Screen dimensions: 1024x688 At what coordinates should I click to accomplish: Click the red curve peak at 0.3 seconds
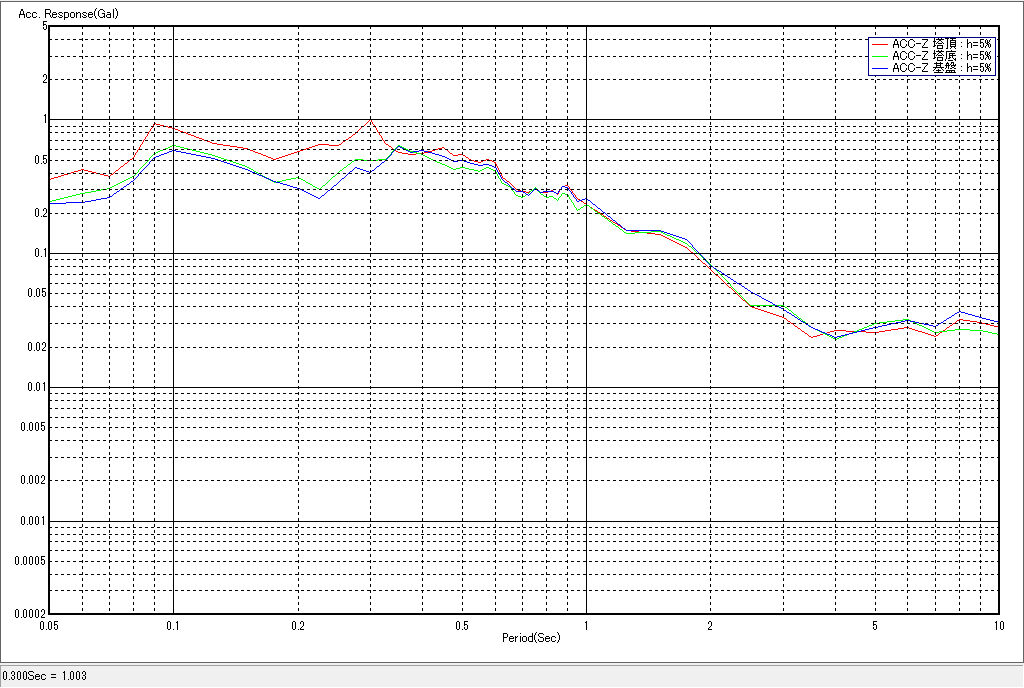(370, 119)
